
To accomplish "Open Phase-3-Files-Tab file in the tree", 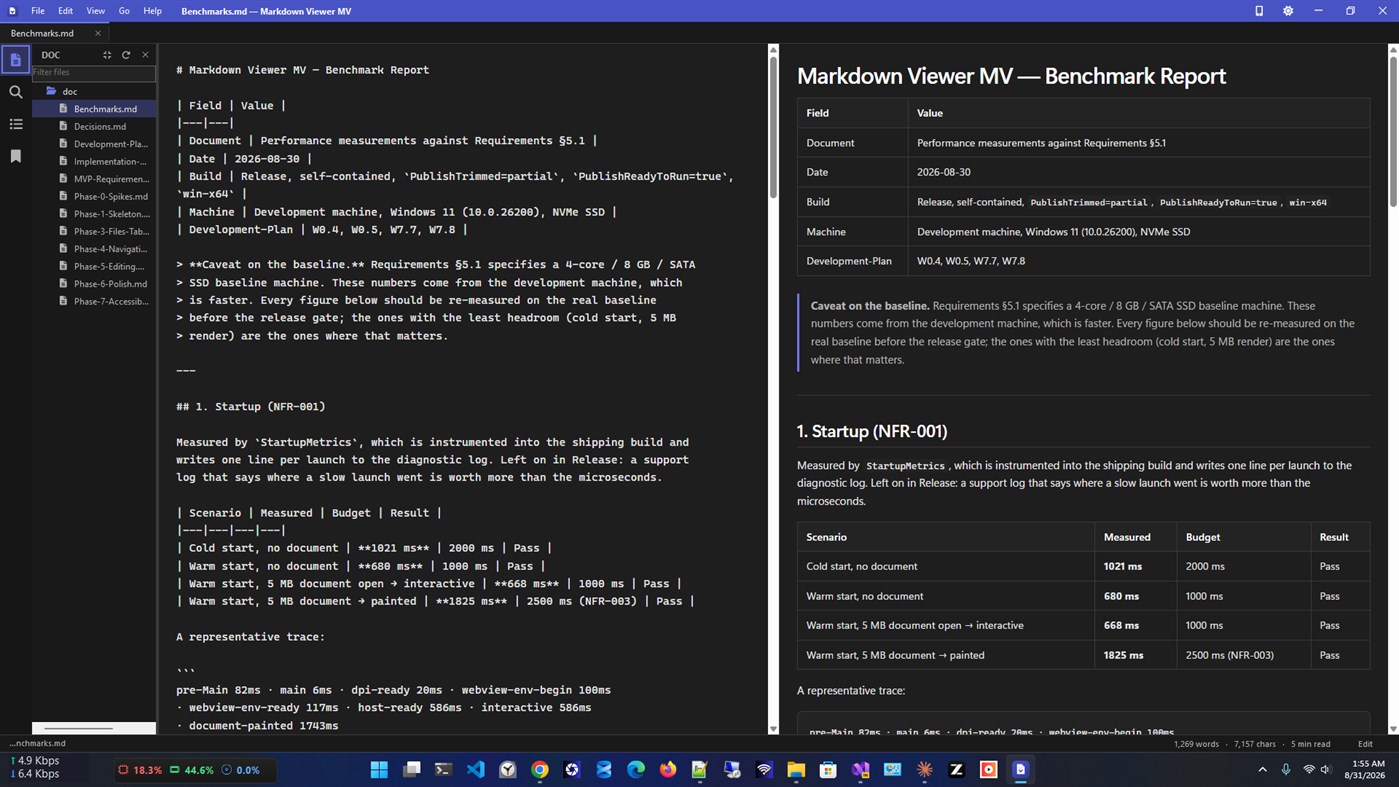I will pyautogui.click(x=95, y=231).
